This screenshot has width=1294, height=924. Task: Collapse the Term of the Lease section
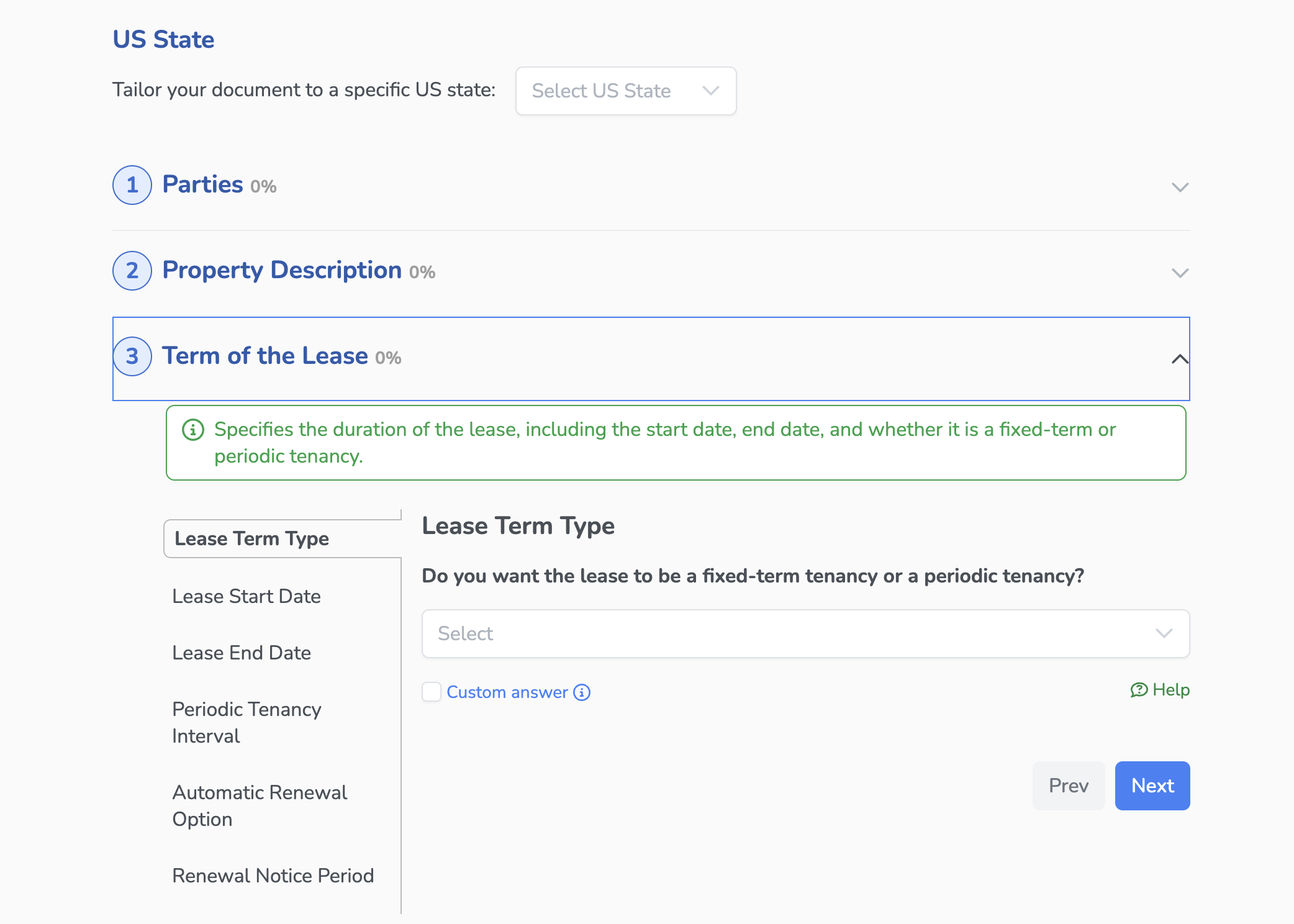[1180, 359]
